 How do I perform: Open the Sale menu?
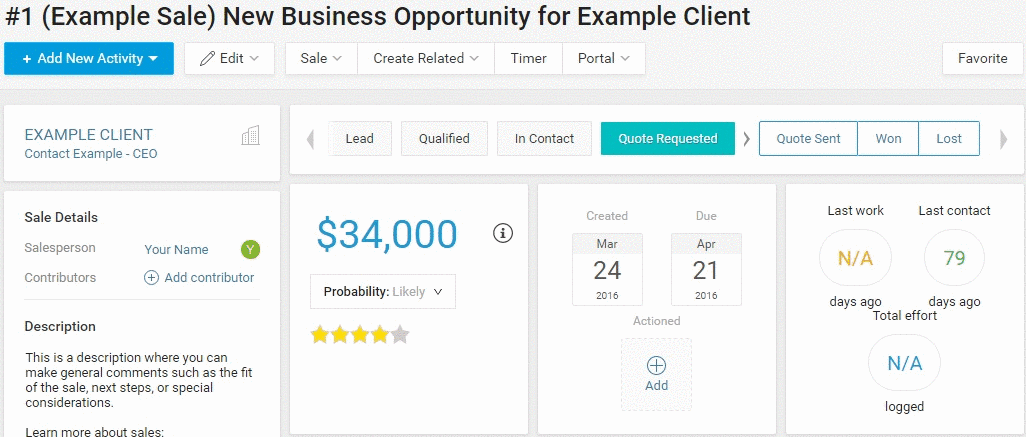point(321,58)
